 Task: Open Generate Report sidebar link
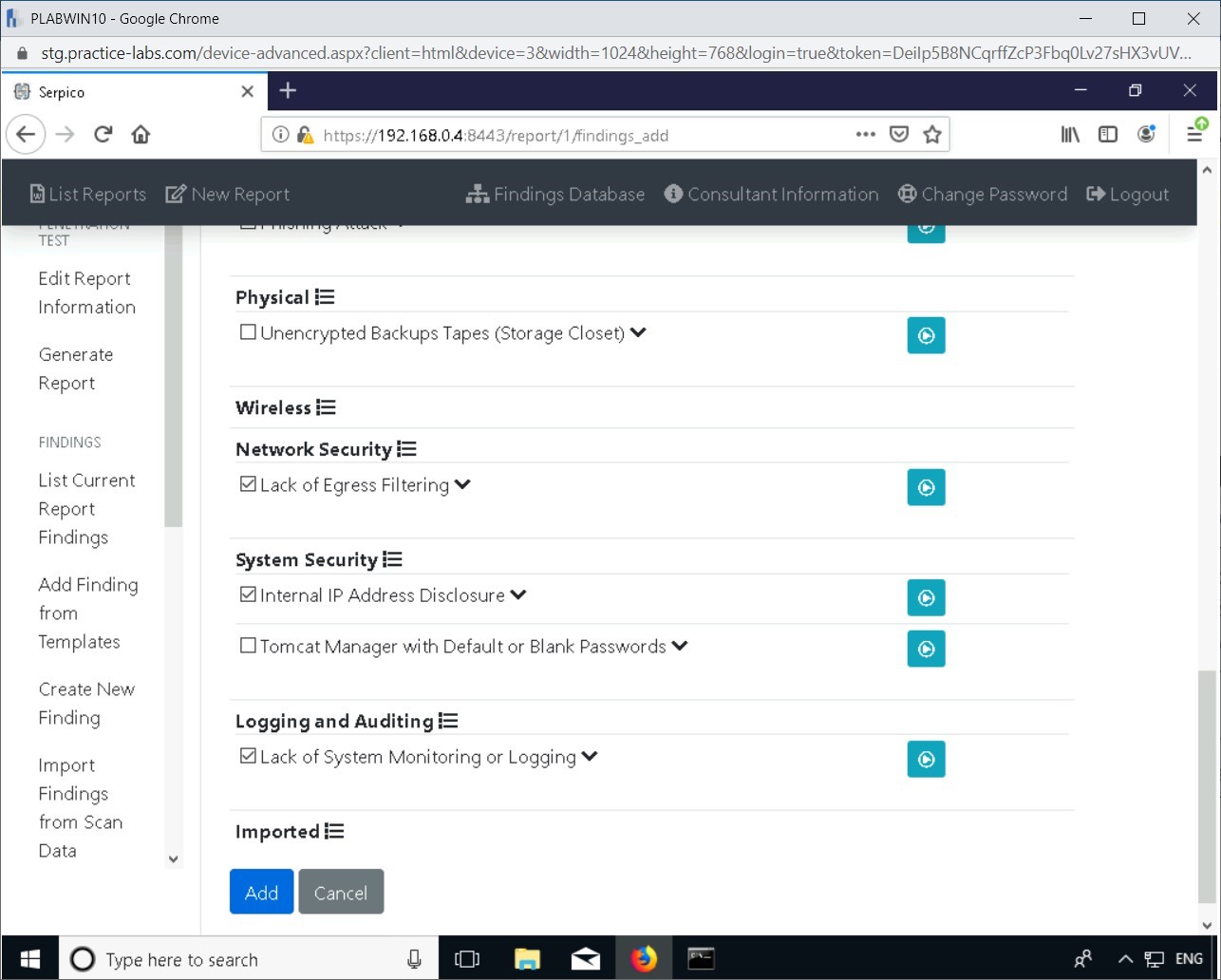[75, 368]
